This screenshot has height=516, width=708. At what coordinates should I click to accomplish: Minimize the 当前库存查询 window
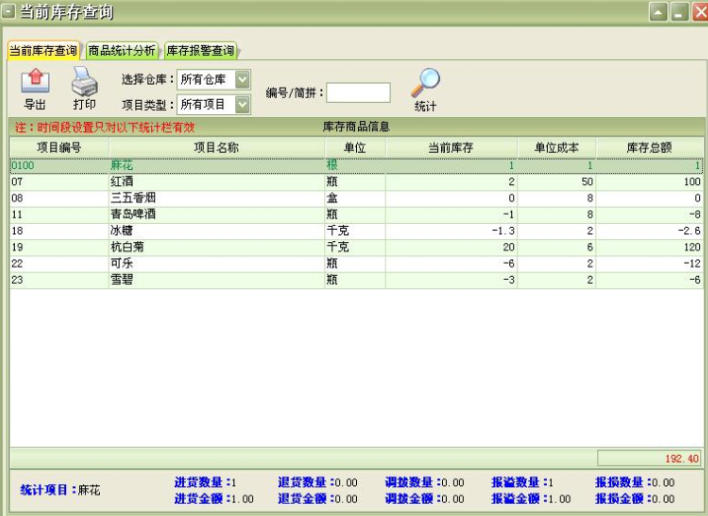point(679,12)
